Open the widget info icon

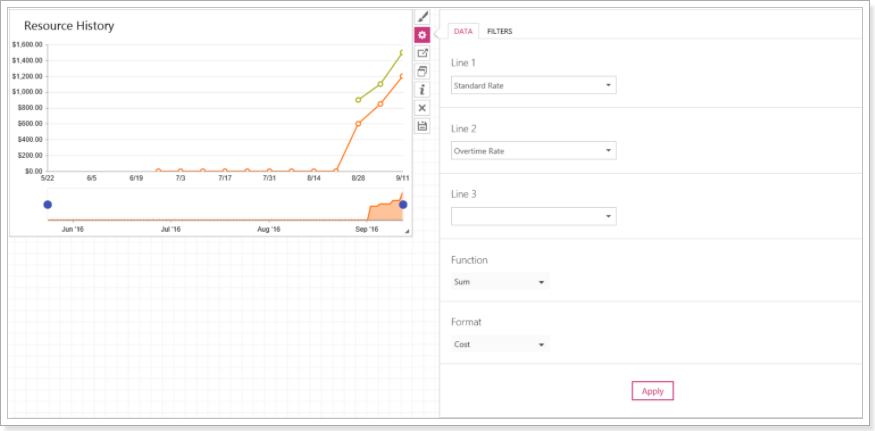pyautogui.click(x=422, y=89)
